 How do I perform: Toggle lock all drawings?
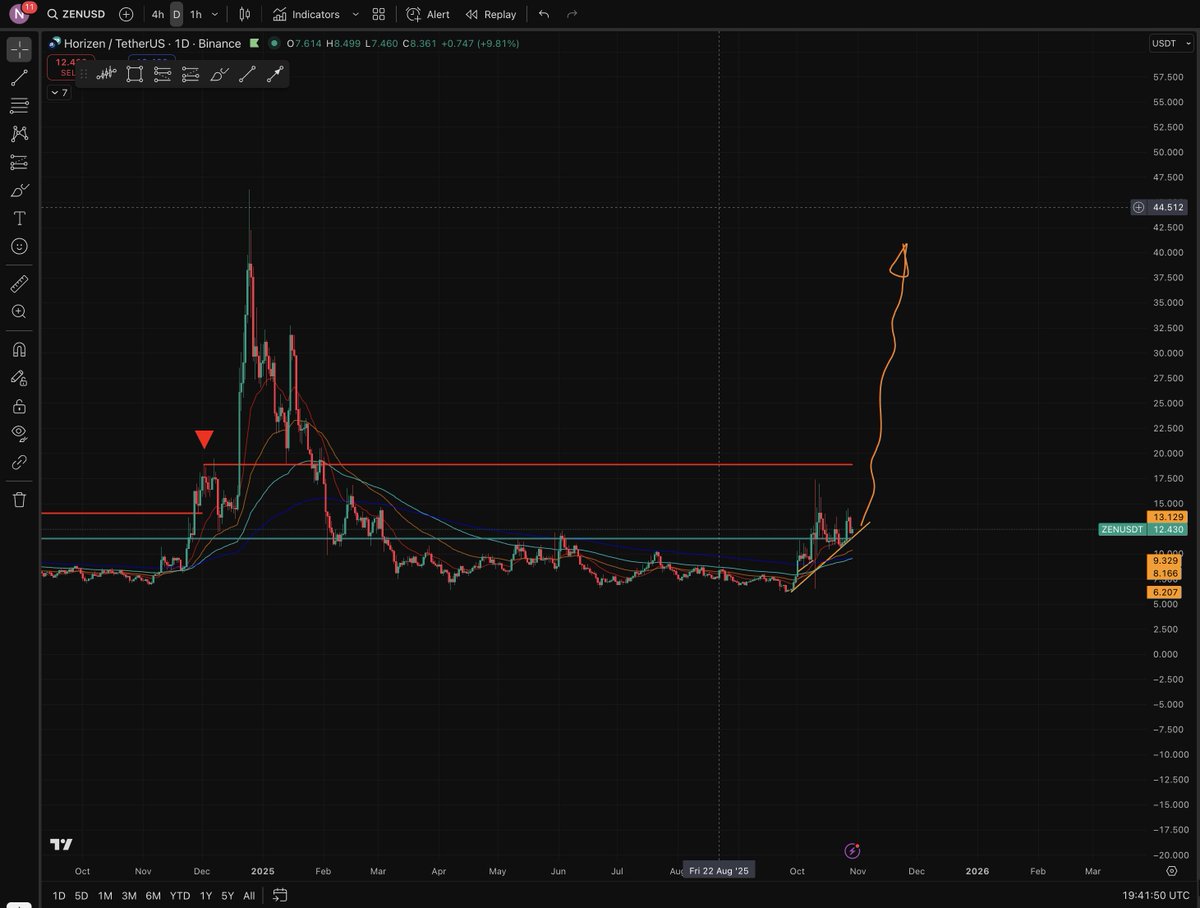[19, 406]
